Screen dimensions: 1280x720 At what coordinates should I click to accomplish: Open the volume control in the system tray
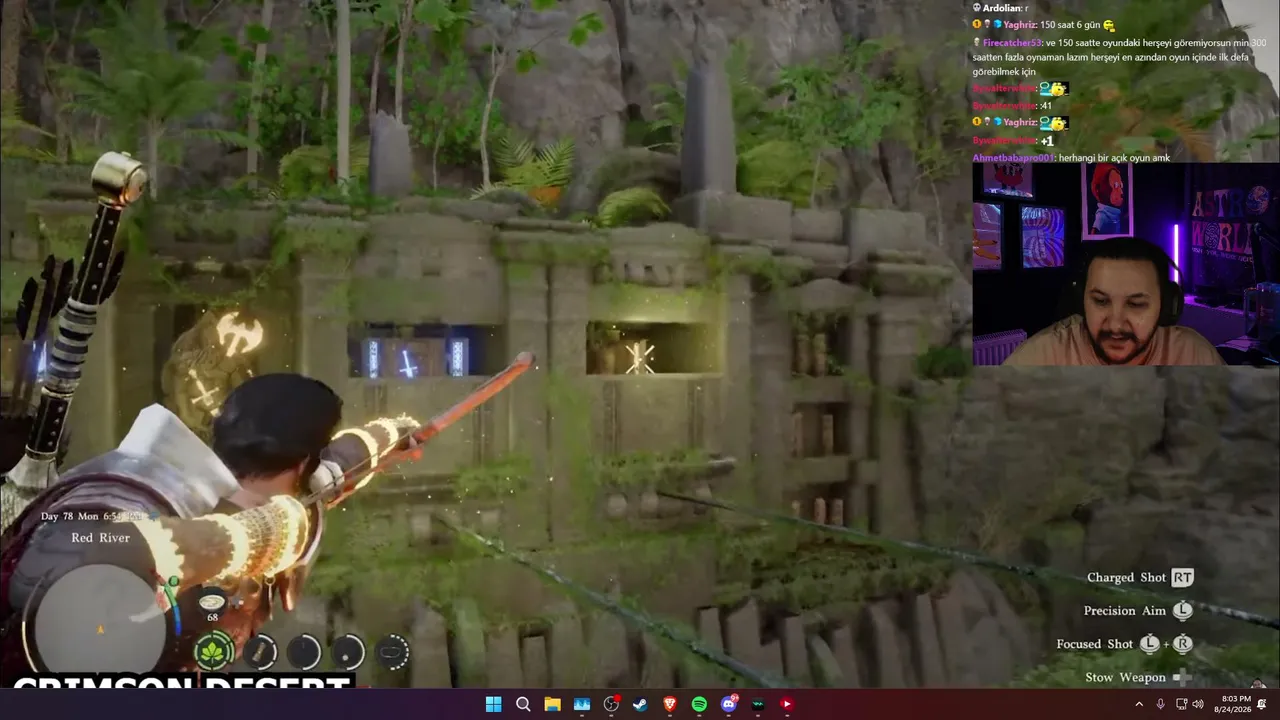[1198, 704]
